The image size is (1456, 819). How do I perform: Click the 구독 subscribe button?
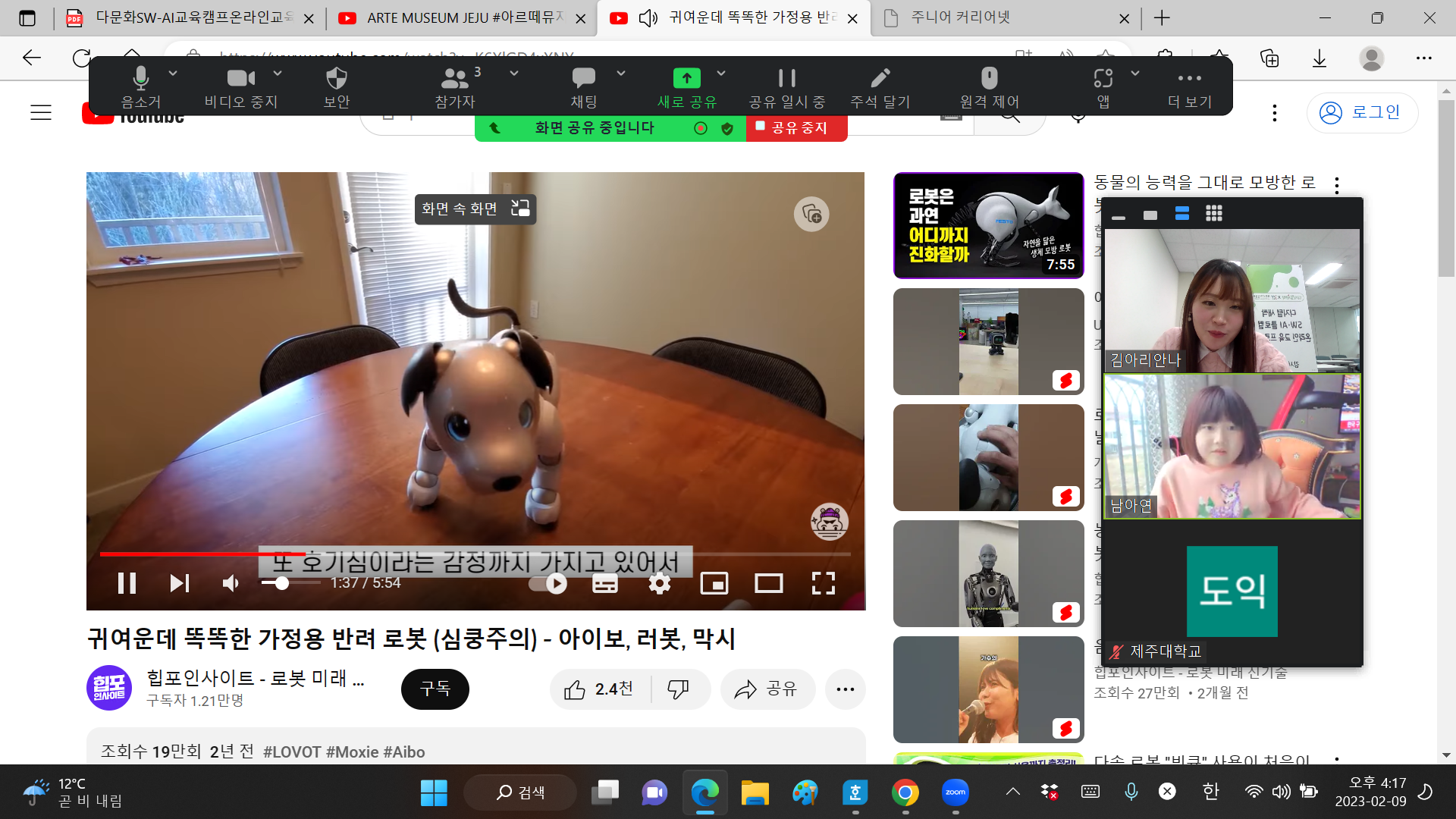[435, 689]
